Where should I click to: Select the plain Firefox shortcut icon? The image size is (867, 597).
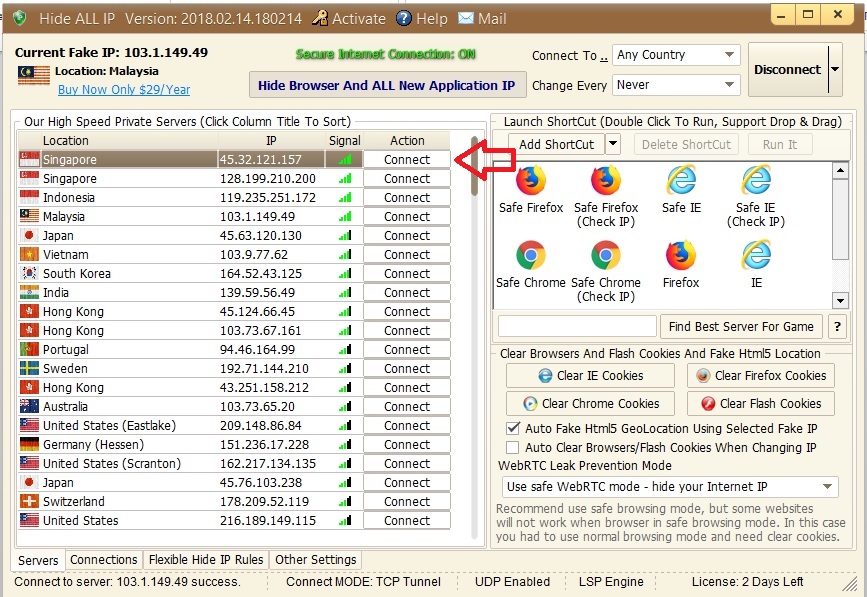click(x=681, y=255)
